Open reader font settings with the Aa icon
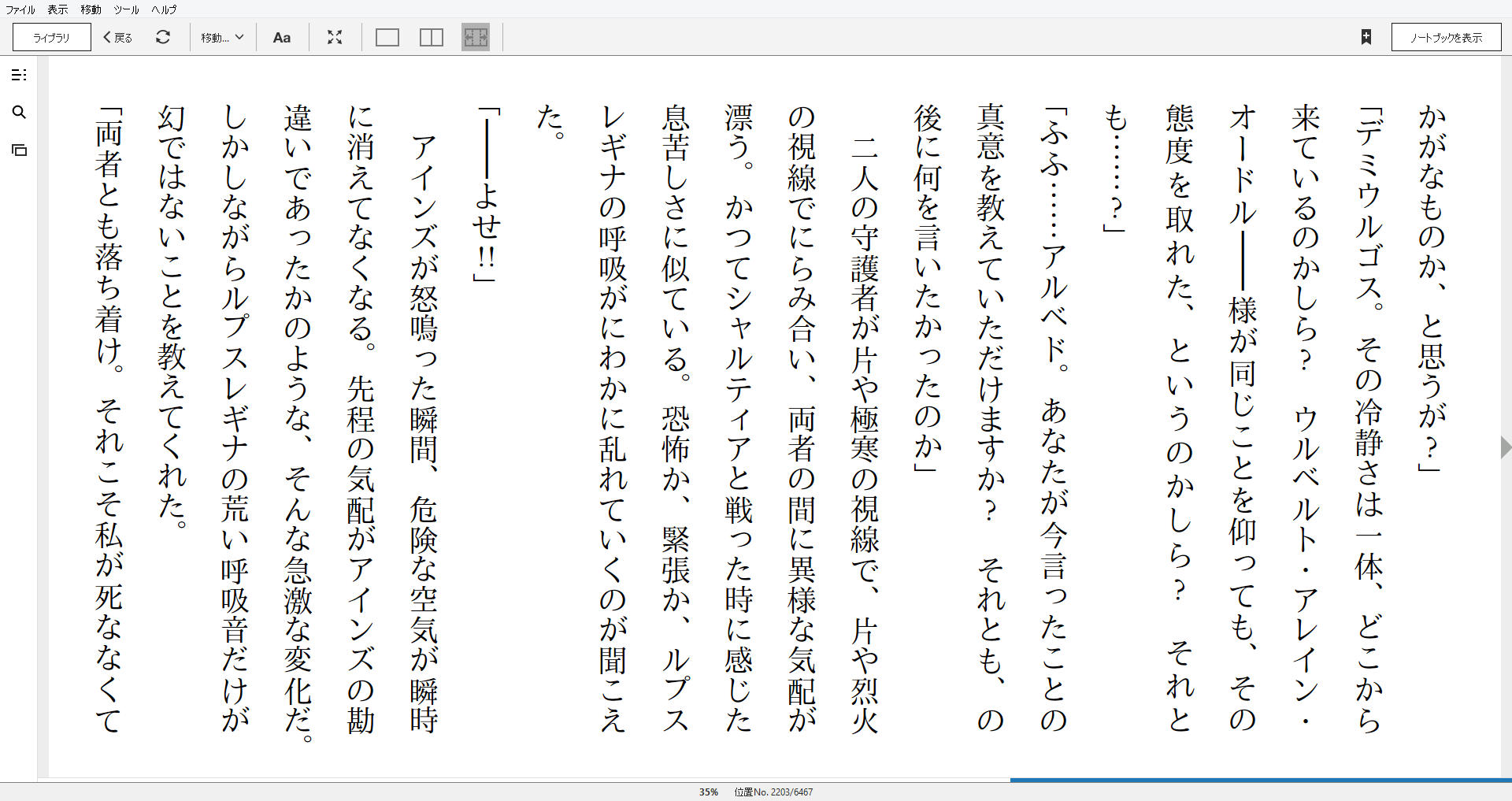 pos(282,37)
